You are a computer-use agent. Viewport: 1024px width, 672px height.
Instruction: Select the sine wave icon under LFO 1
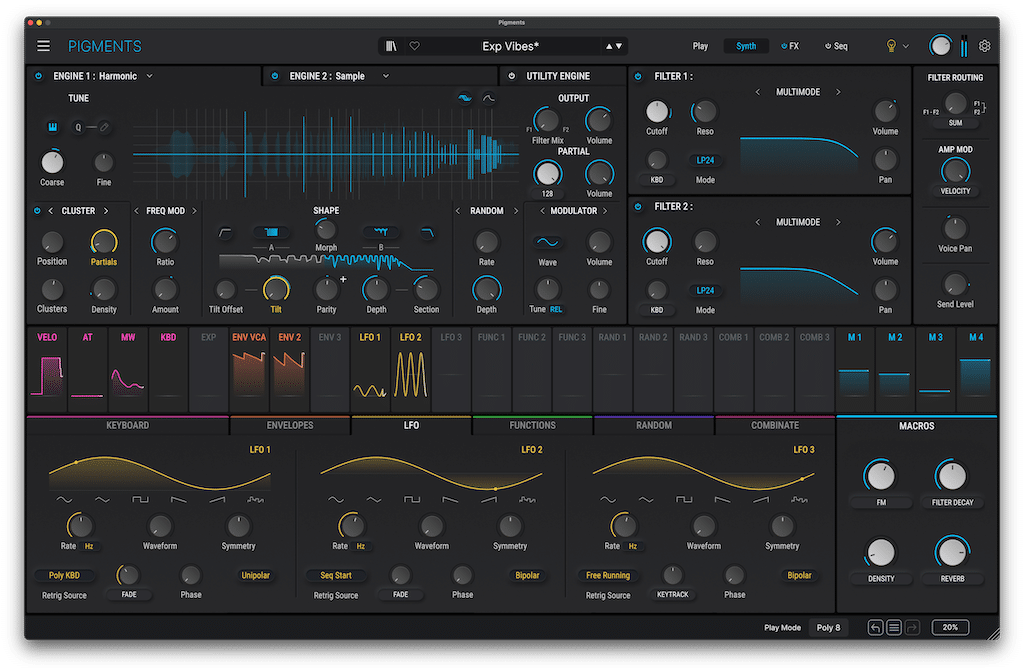pyautogui.click(x=64, y=500)
